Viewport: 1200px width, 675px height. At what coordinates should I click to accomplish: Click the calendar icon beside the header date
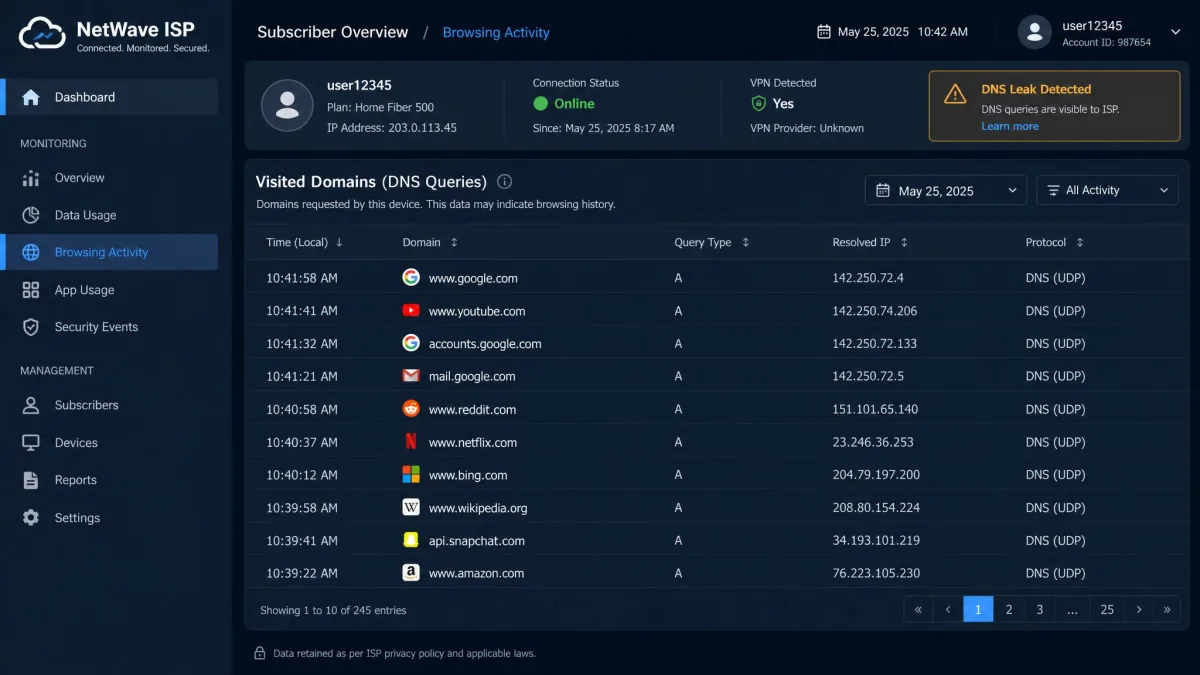click(x=824, y=32)
